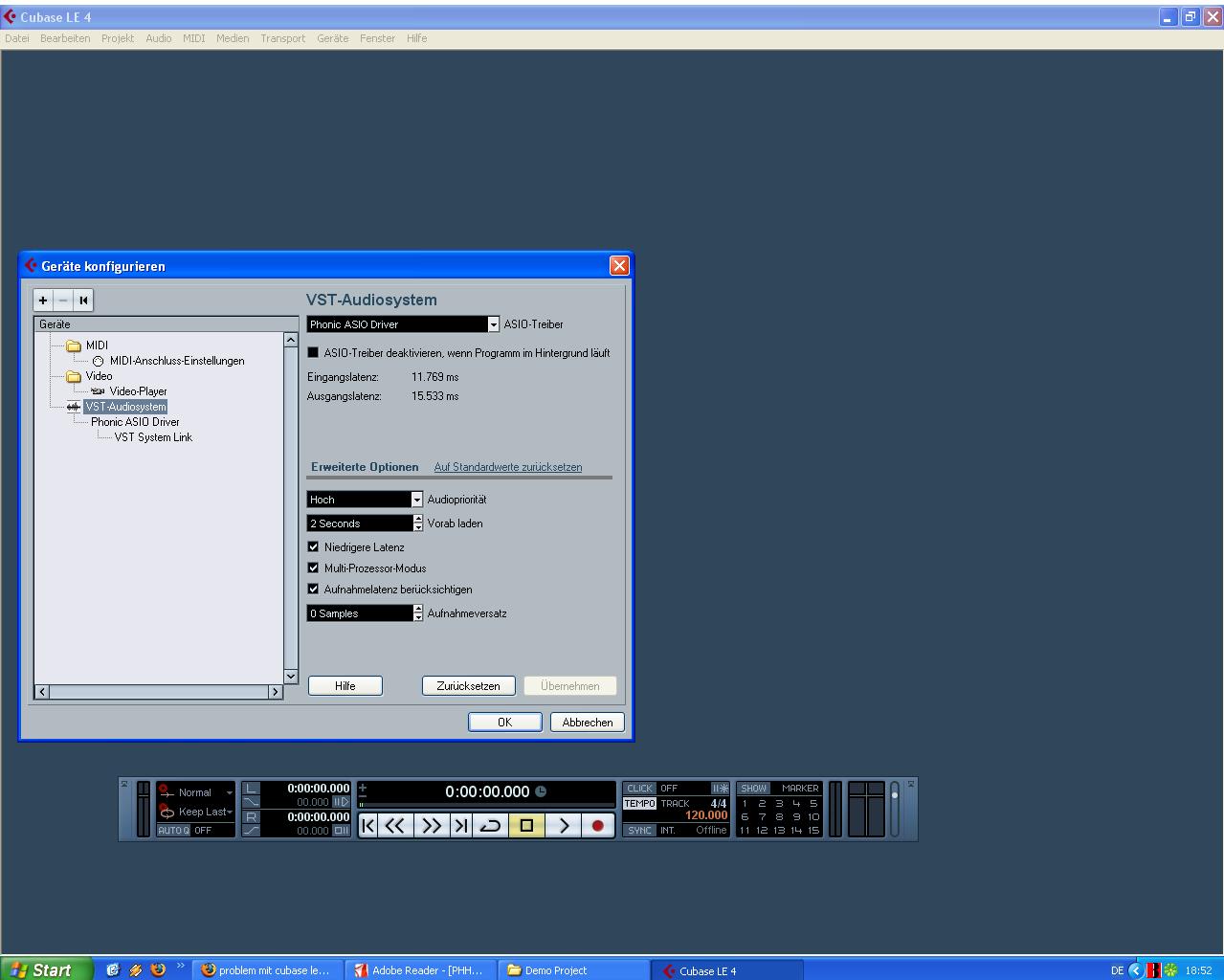Click the Windows Start button
This screenshot has height=980, width=1224.
47,969
